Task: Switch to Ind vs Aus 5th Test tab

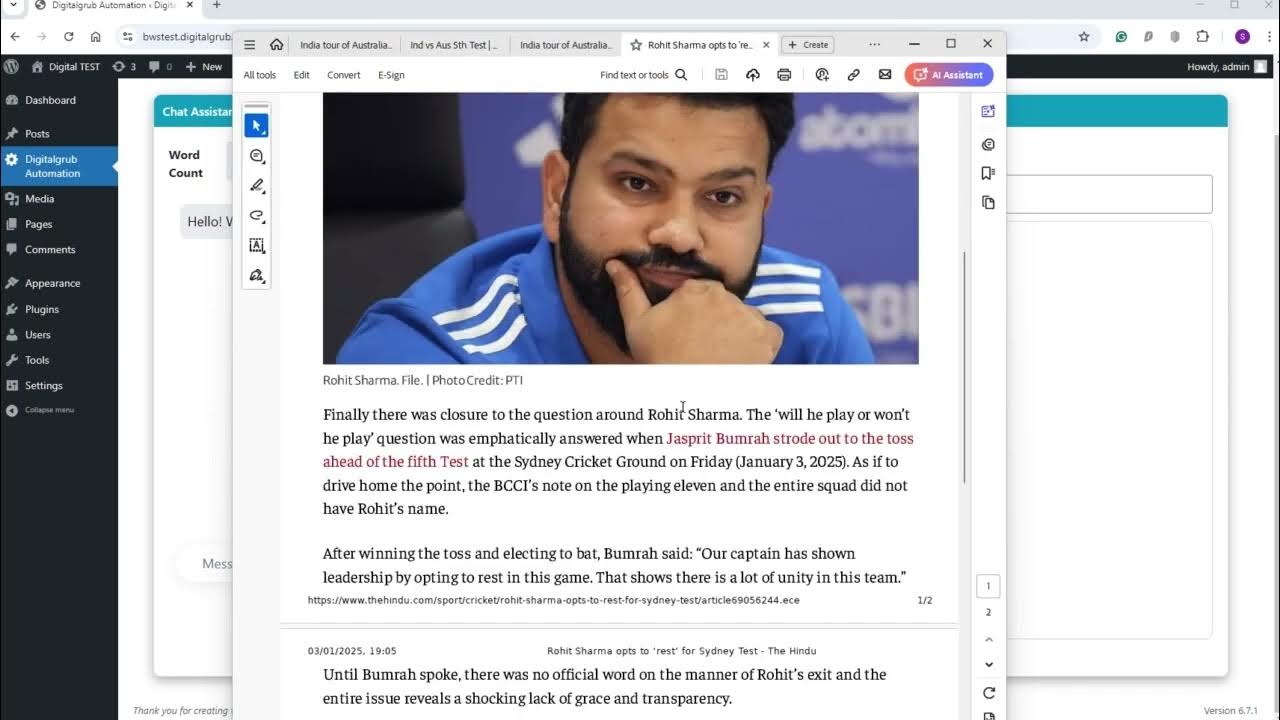Action: tap(454, 45)
